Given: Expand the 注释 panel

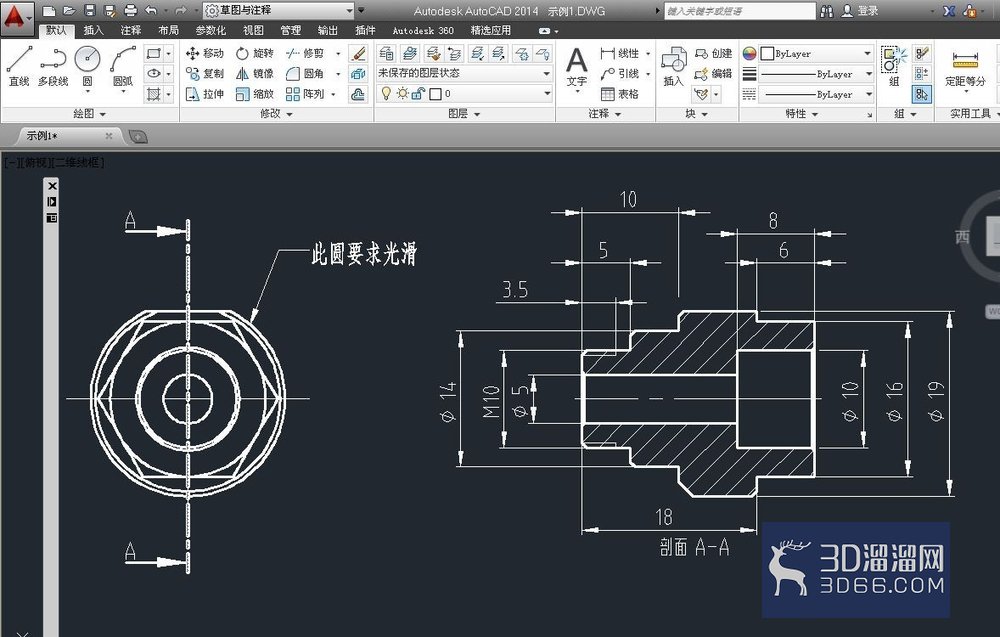Looking at the screenshot, I should (605, 113).
